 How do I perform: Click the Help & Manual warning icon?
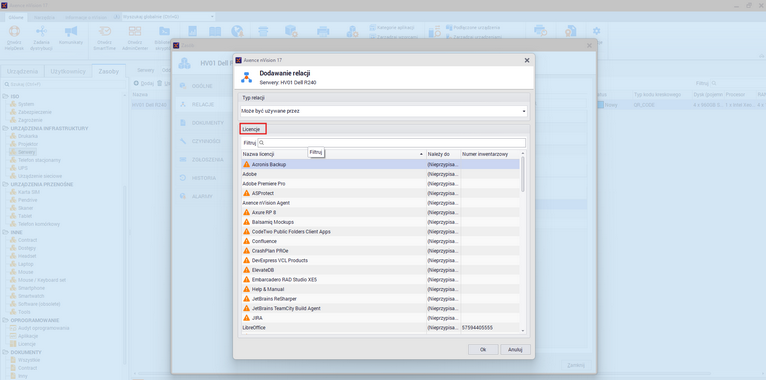click(x=246, y=289)
